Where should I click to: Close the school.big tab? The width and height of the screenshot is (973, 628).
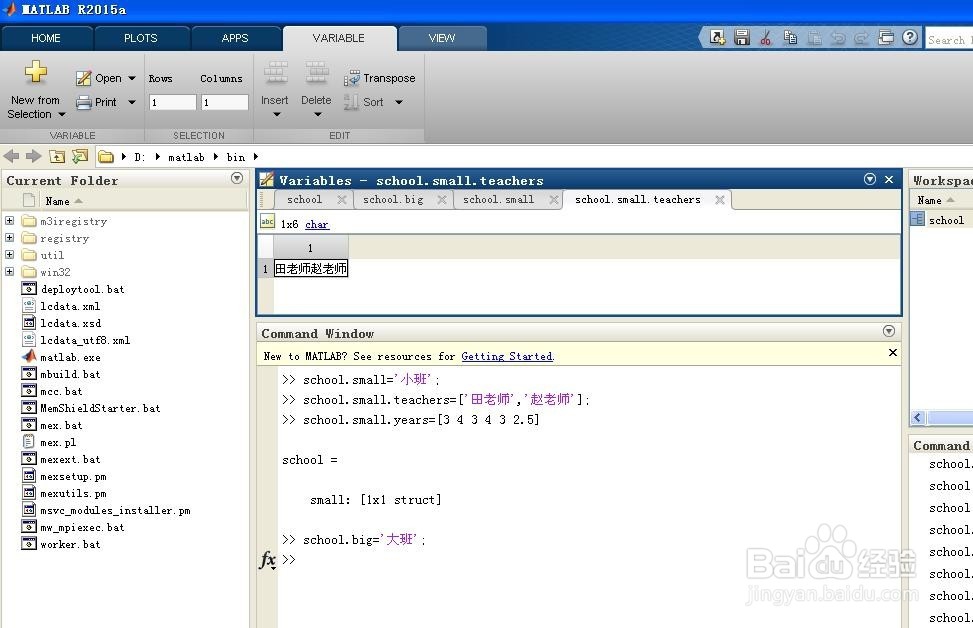coord(442,200)
